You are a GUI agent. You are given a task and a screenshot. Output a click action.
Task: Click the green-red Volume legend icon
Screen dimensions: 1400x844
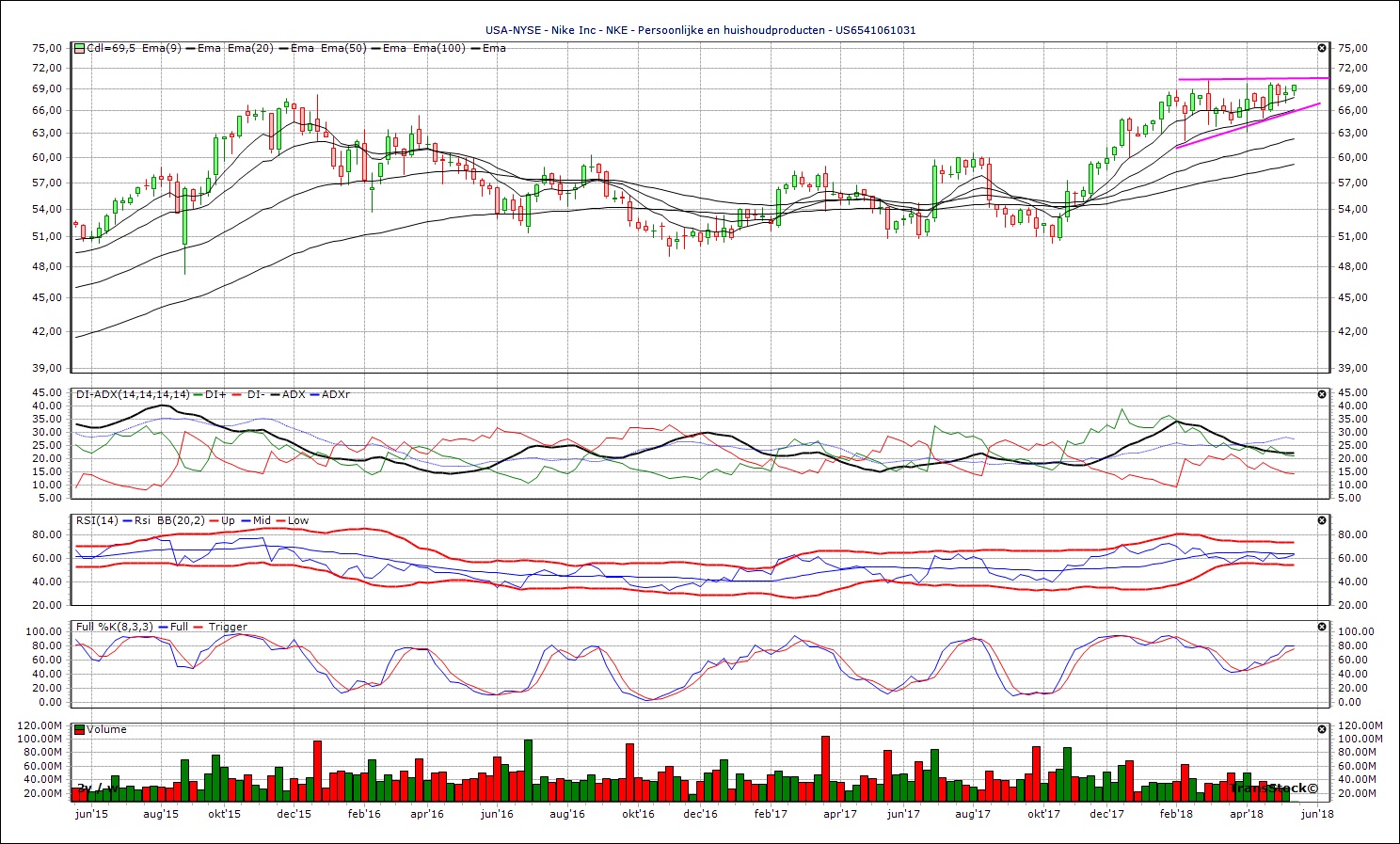[x=80, y=729]
